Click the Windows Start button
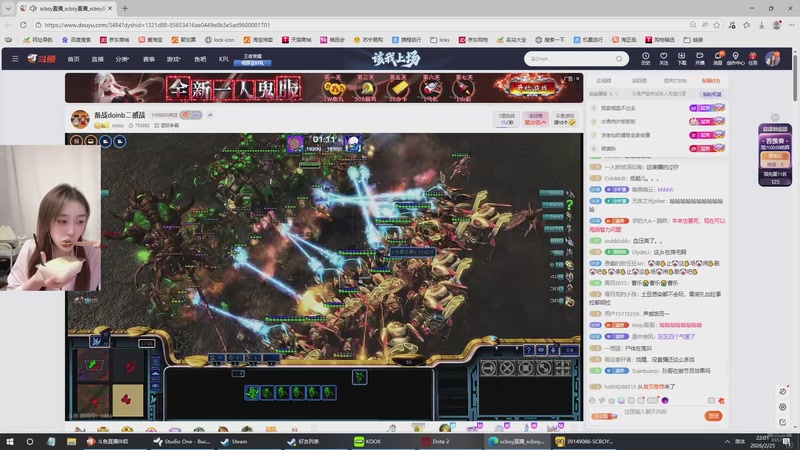 pos(10,441)
